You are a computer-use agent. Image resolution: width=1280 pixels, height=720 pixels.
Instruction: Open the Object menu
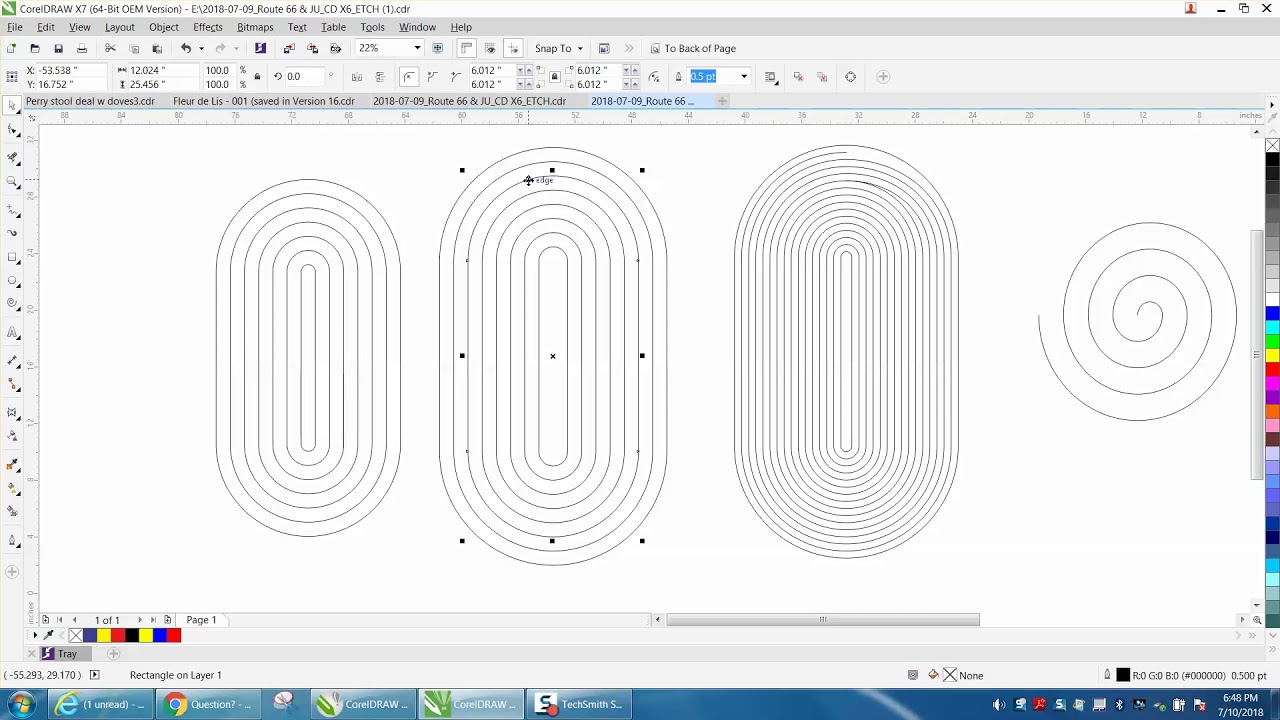[164, 27]
